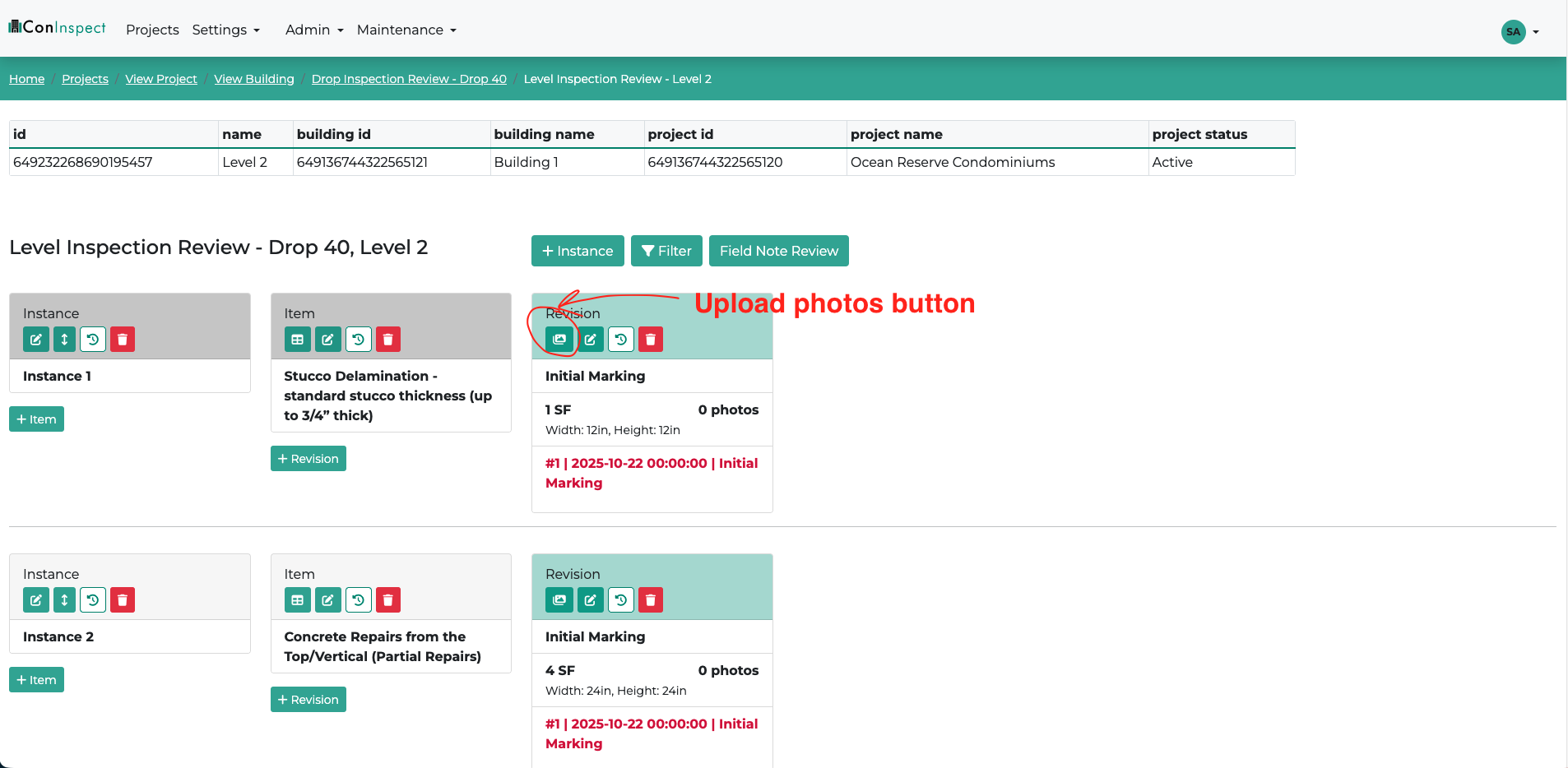Click reorder arrows icon for Instance 1
The height and width of the screenshot is (768, 1568).
64,340
